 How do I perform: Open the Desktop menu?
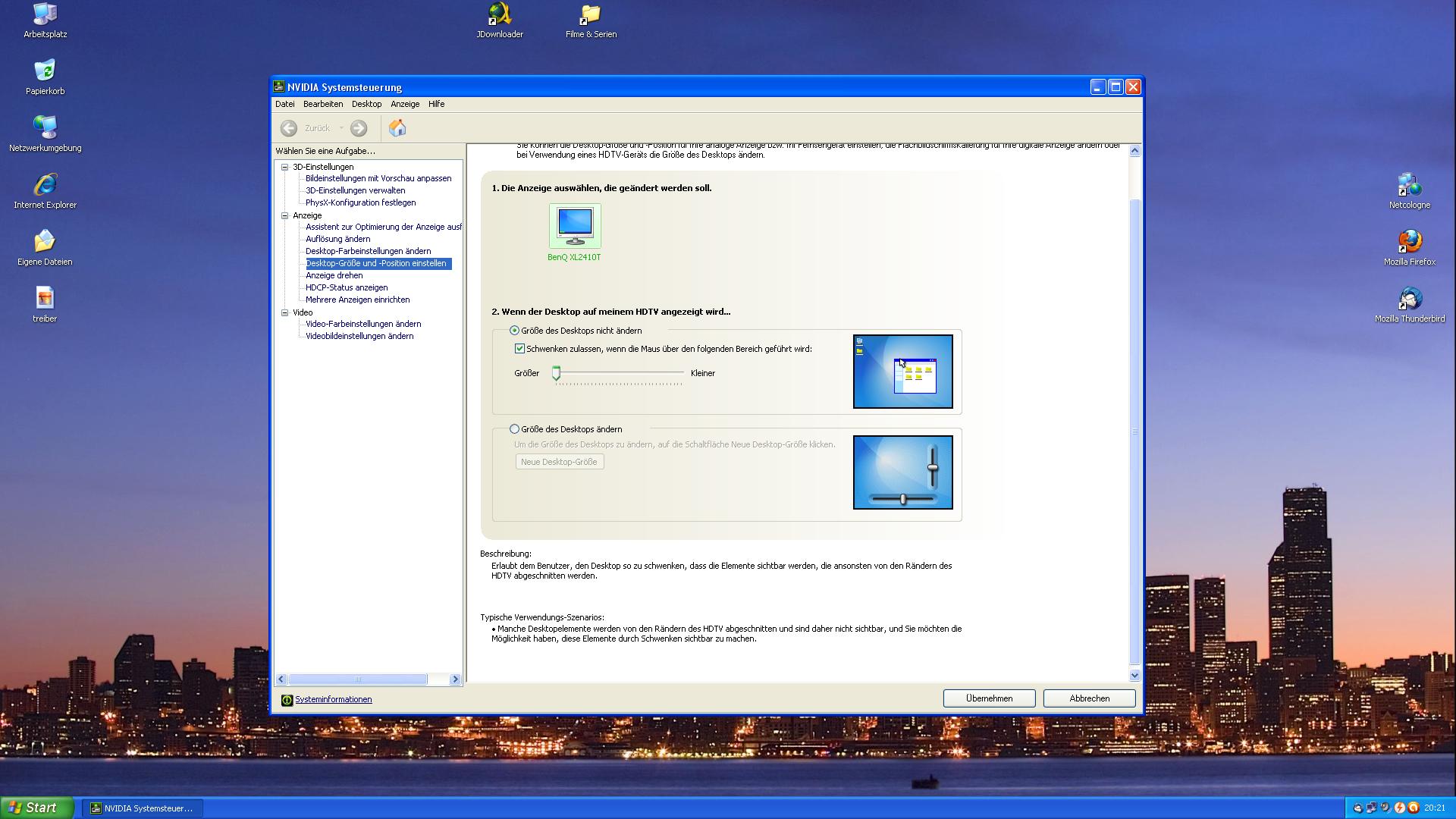366,104
